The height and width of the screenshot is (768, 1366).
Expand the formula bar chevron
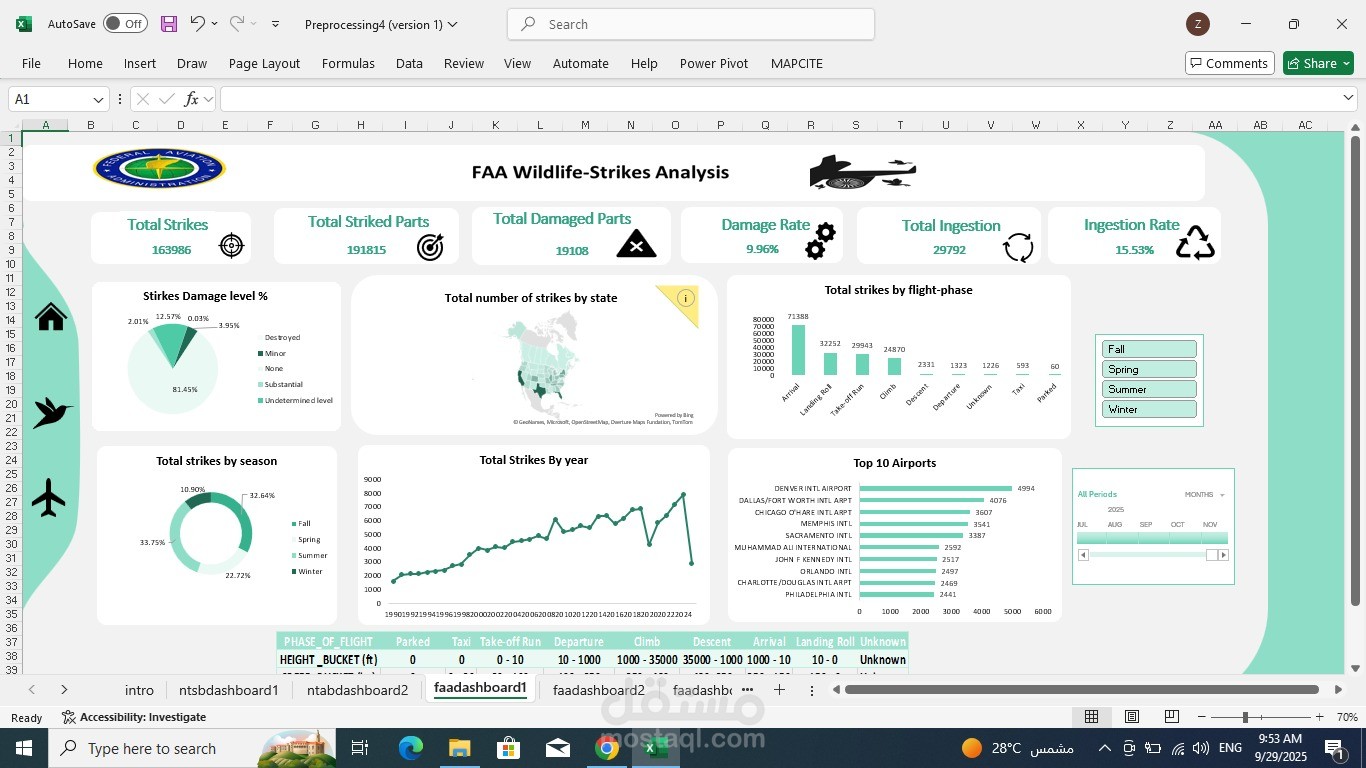point(1348,98)
